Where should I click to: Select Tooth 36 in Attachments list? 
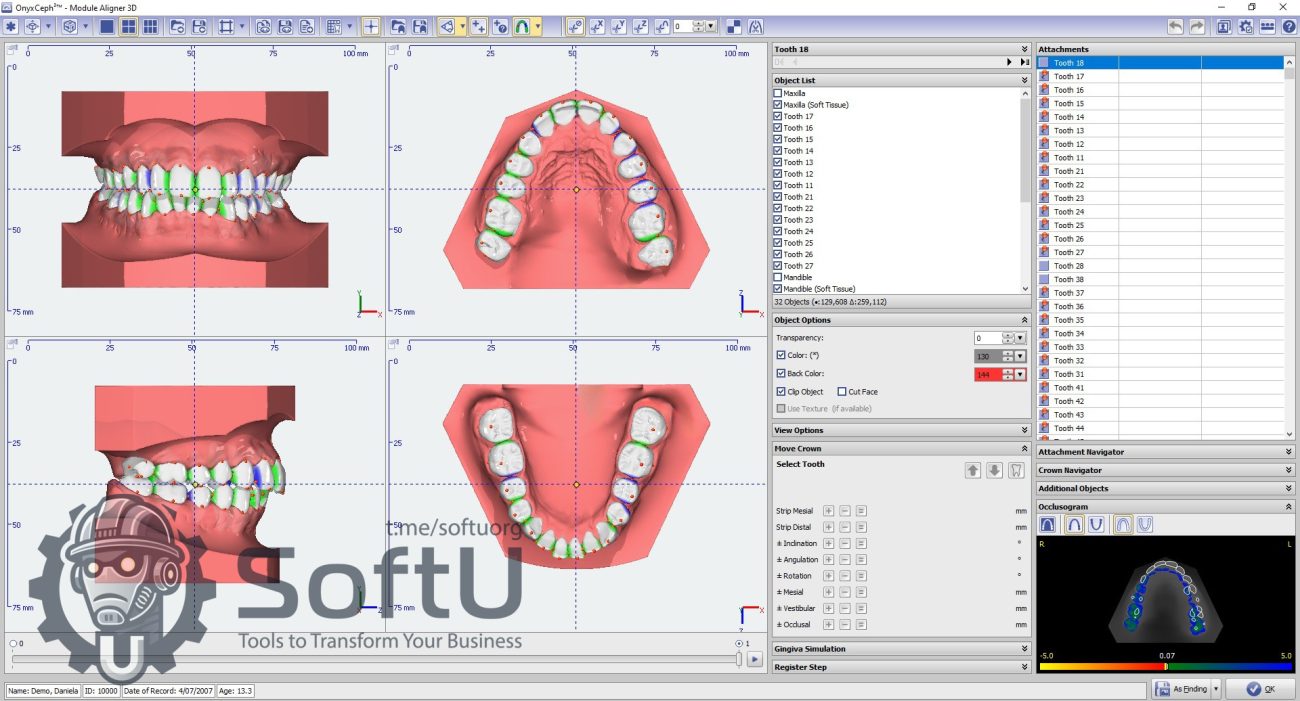(1160, 306)
